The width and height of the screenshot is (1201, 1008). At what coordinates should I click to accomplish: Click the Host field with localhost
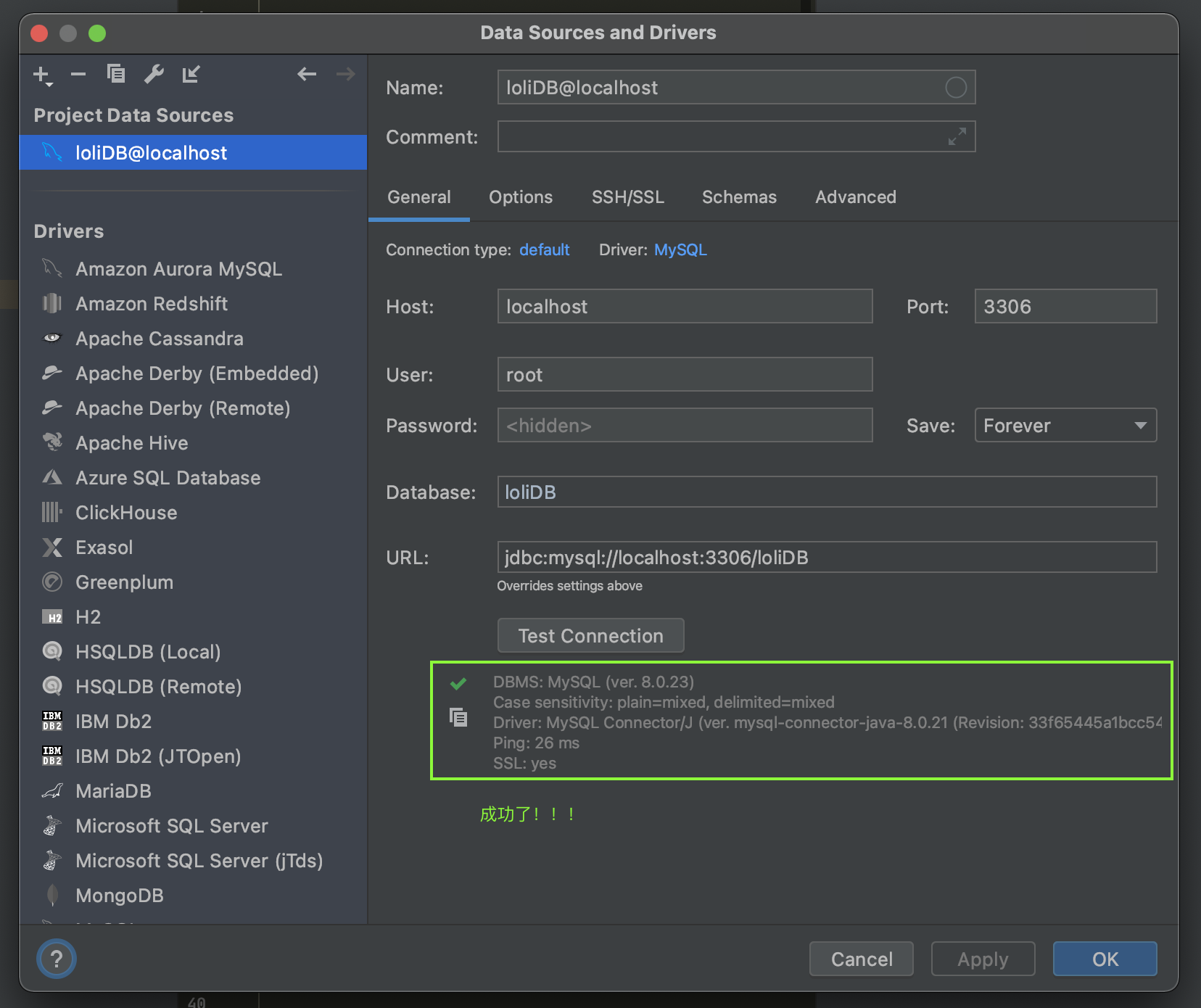(x=685, y=306)
